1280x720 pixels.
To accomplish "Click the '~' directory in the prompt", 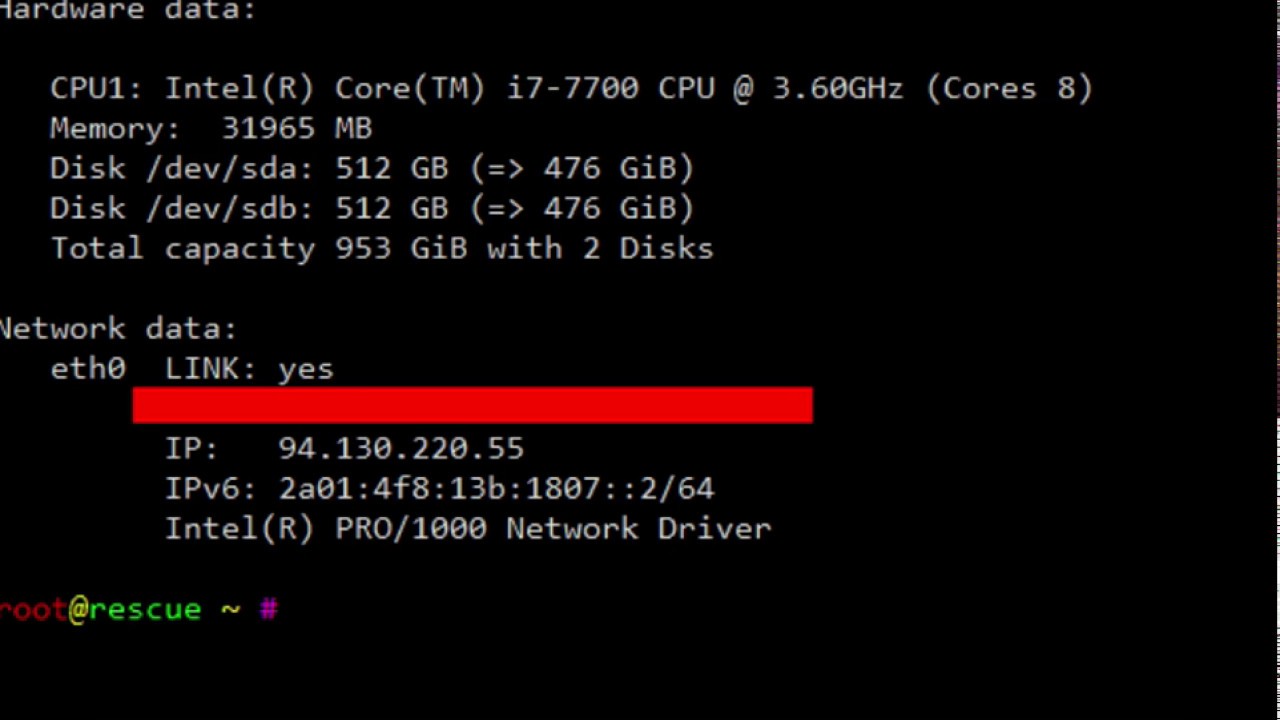I will tap(230, 609).
